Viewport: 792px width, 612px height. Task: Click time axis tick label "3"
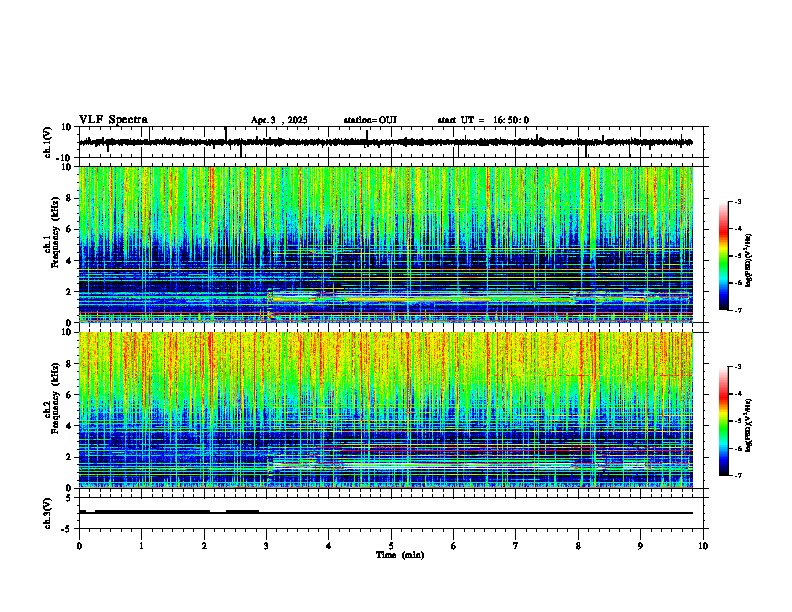pos(266,546)
